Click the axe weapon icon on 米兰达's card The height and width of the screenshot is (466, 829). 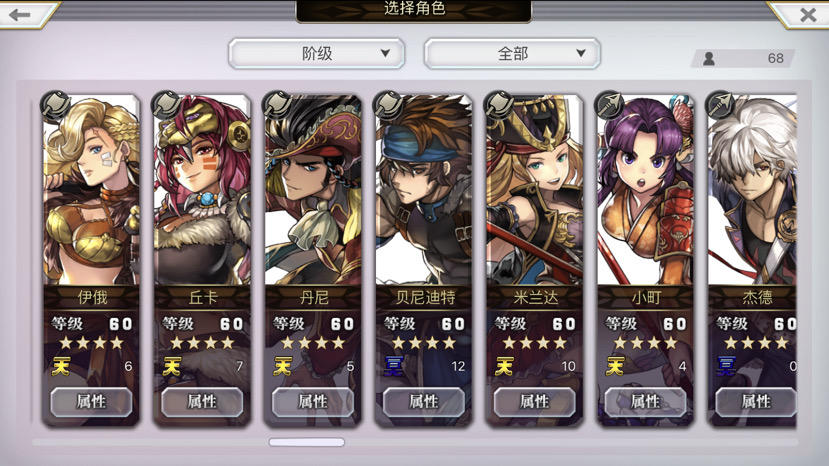point(499,105)
